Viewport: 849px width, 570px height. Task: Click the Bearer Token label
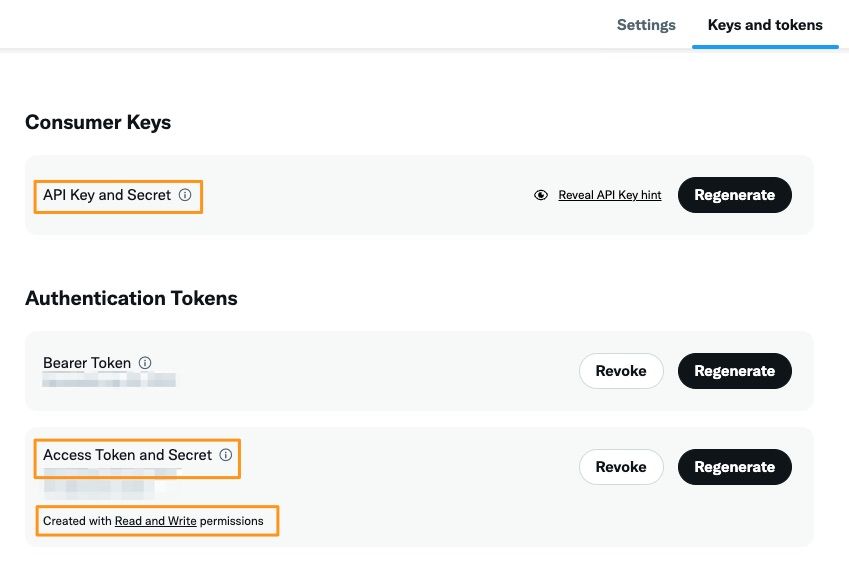[87, 363]
